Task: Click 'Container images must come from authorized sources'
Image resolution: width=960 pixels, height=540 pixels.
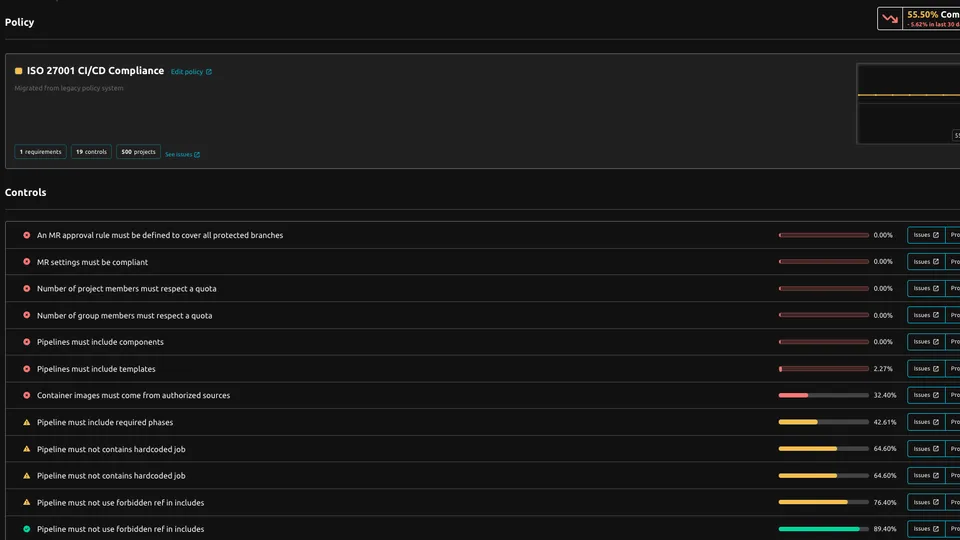Action: tap(133, 396)
